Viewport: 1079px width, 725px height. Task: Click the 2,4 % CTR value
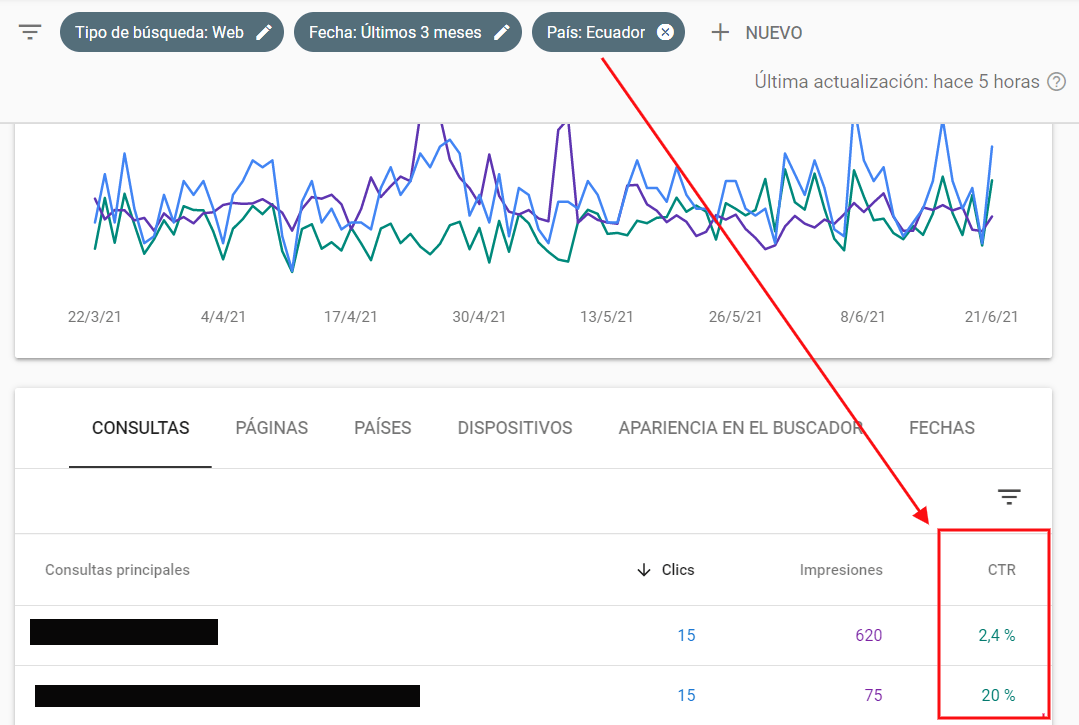[x=996, y=635]
